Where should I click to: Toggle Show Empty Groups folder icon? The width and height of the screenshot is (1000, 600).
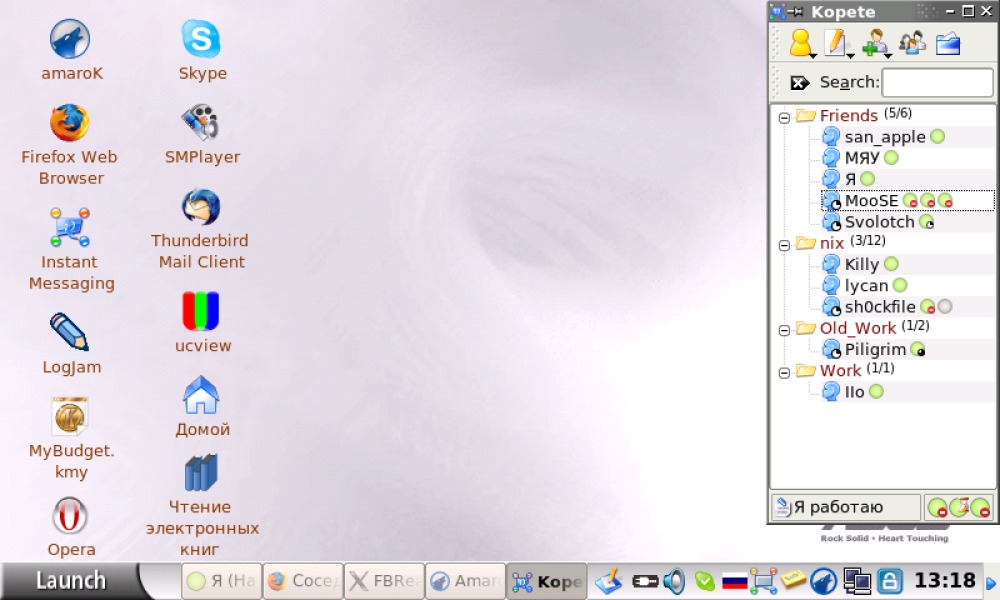948,44
